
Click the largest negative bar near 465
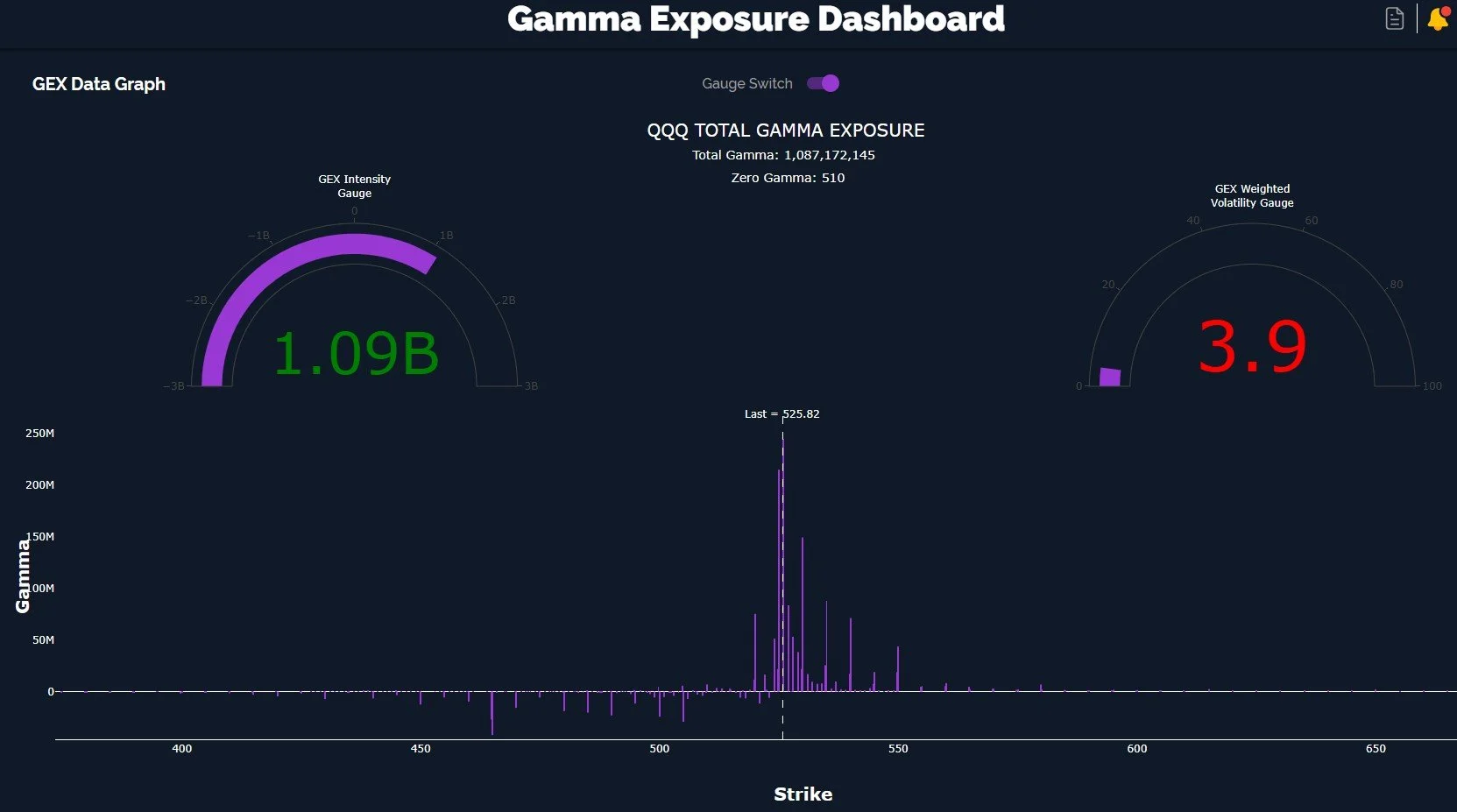pos(492,713)
